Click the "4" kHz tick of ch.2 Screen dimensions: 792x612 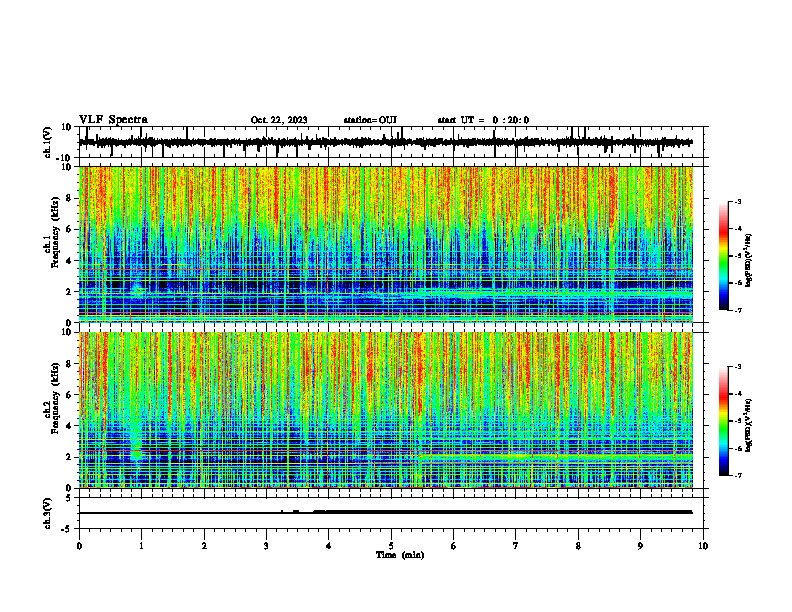coord(69,426)
